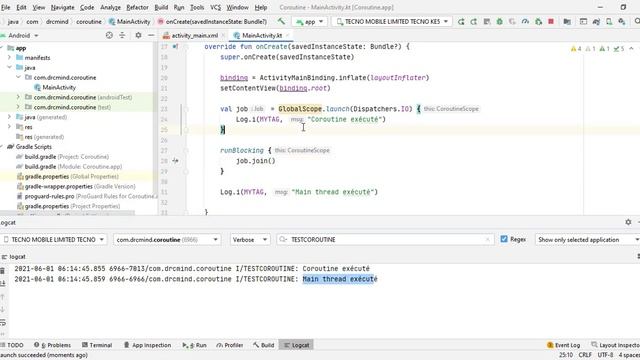Click the Search Everywhere magnifier icon
640x360 pixels.
tap(637, 22)
